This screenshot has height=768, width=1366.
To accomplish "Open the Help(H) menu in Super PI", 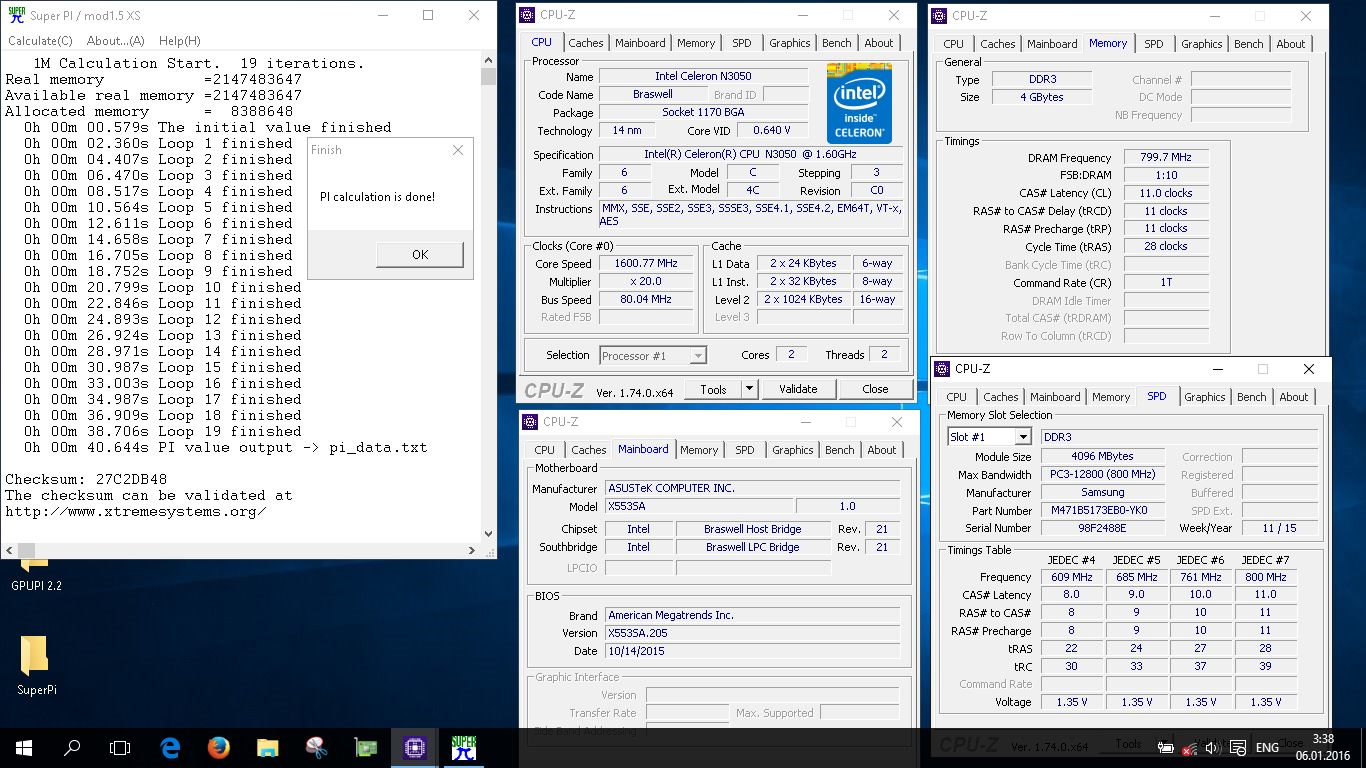I will 180,41.
